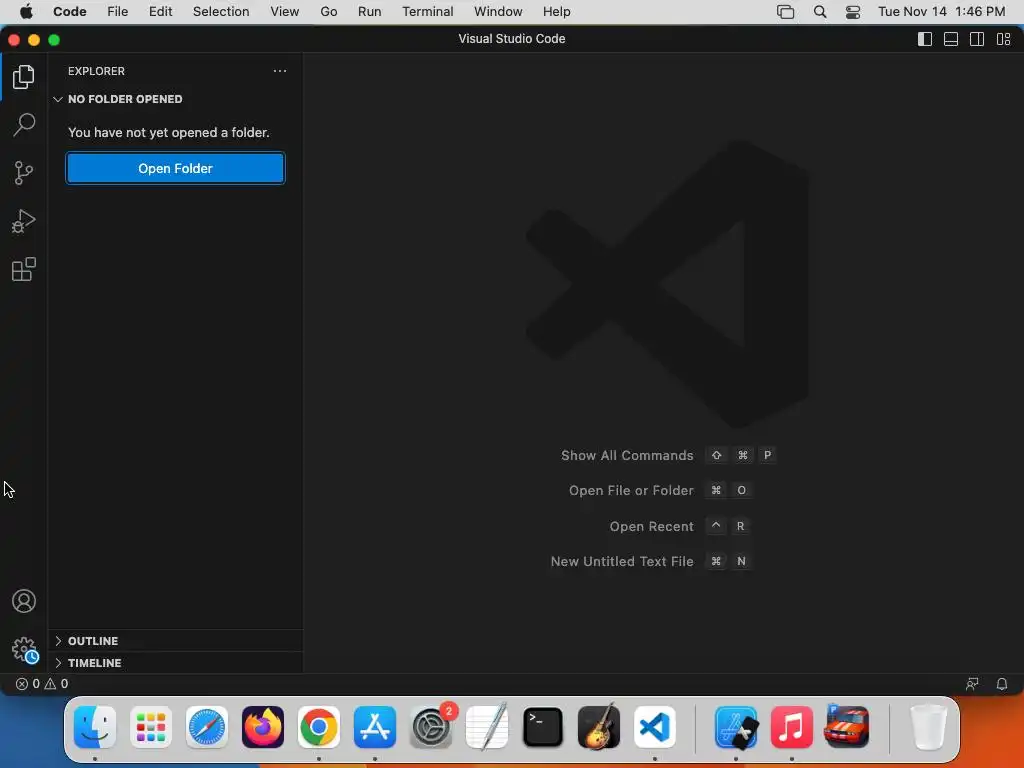Toggle secondary side bar layout icon

[x=977, y=39]
